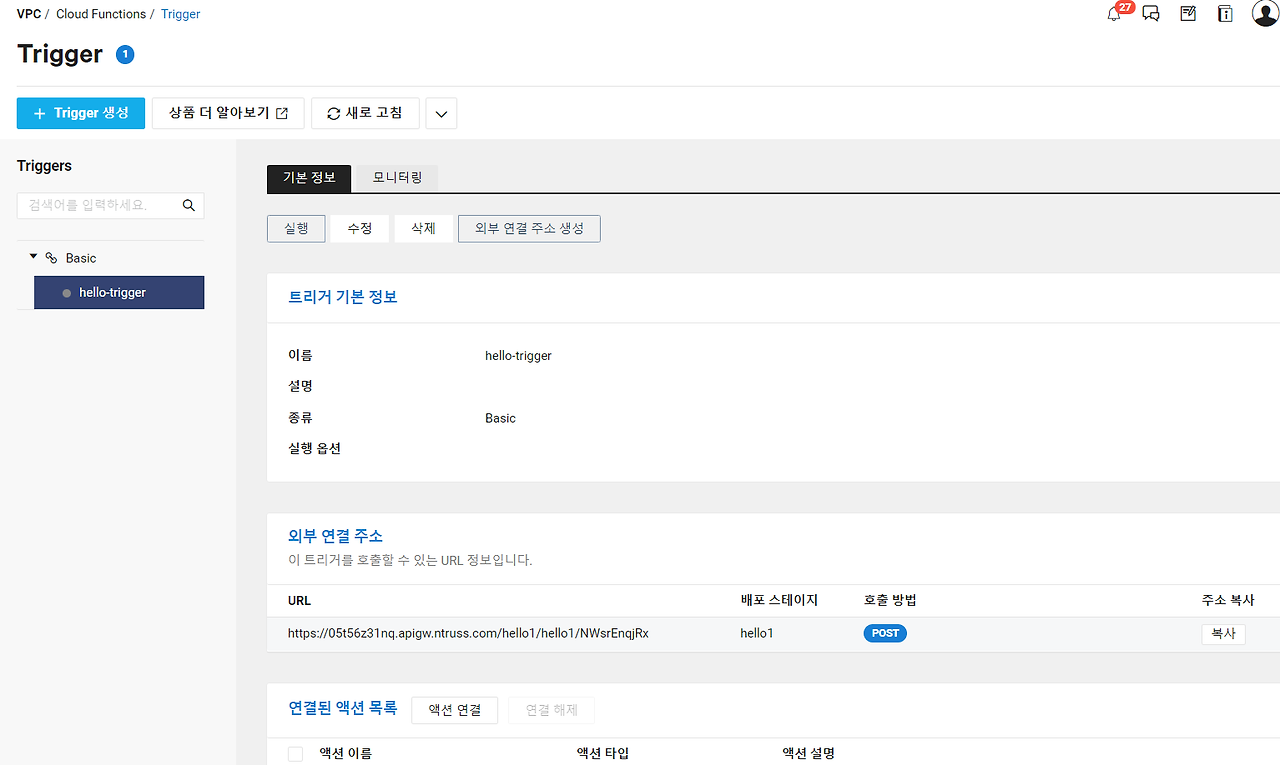This screenshot has width=1280, height=765.
Task: Click the trigger count badge
Action: (x=125, y=54)
